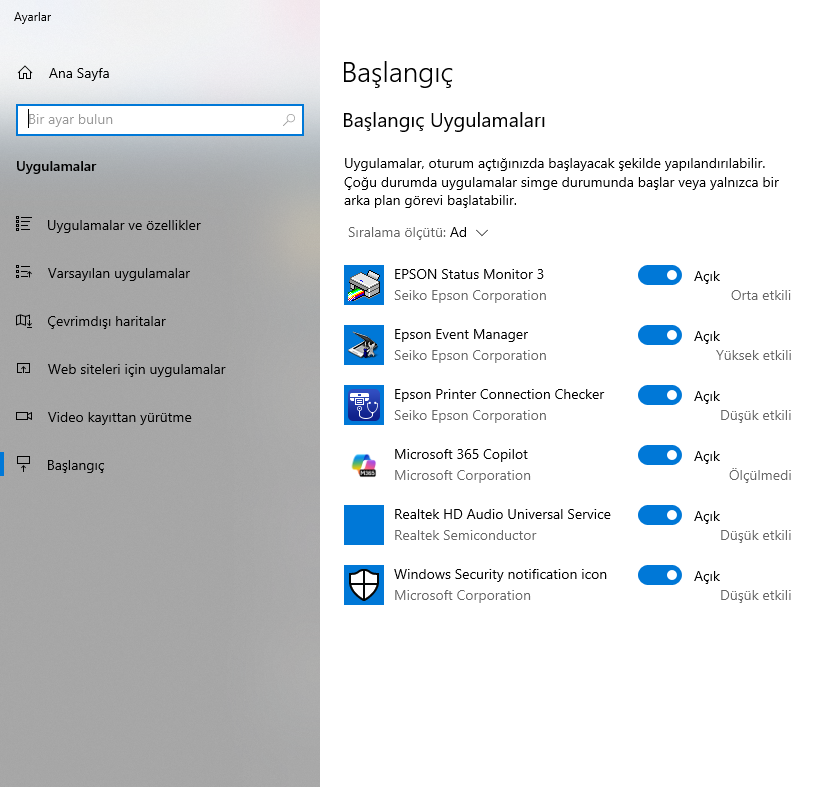832x787 pixels.
Task: Click the Ana Sayfa home icon
Action: click(25, 73)
